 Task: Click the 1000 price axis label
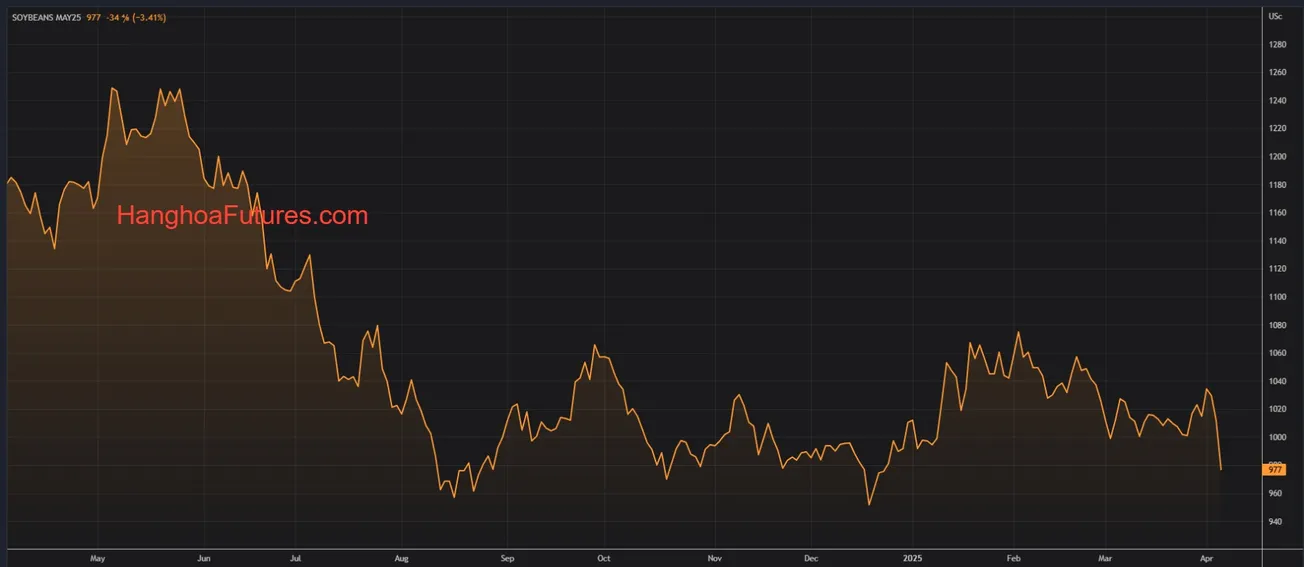[x=1277, y=438]
